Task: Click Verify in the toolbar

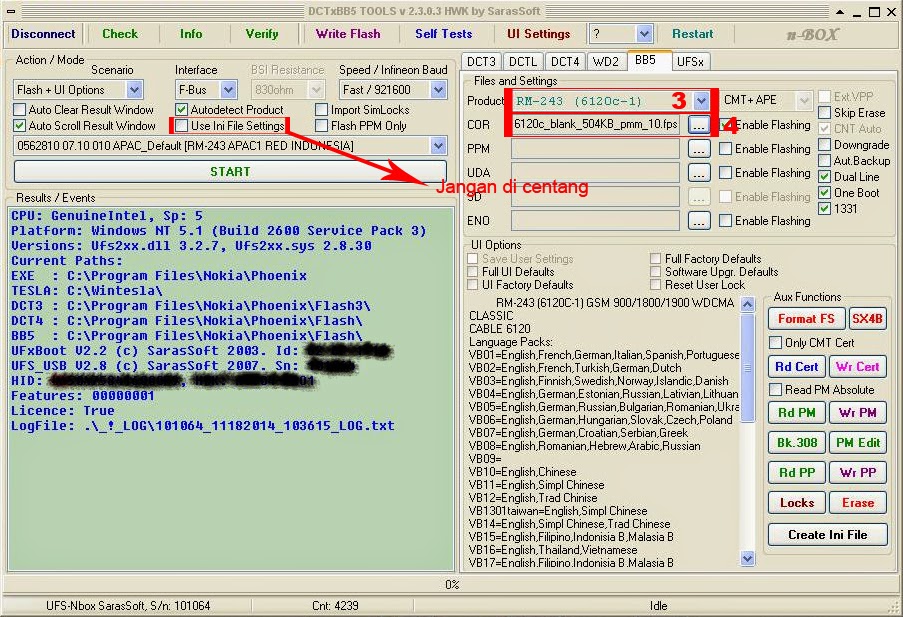Action: point(261,34)
